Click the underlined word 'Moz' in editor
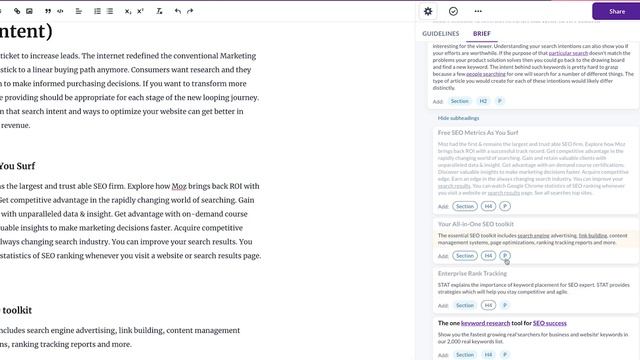 [179, 186]
